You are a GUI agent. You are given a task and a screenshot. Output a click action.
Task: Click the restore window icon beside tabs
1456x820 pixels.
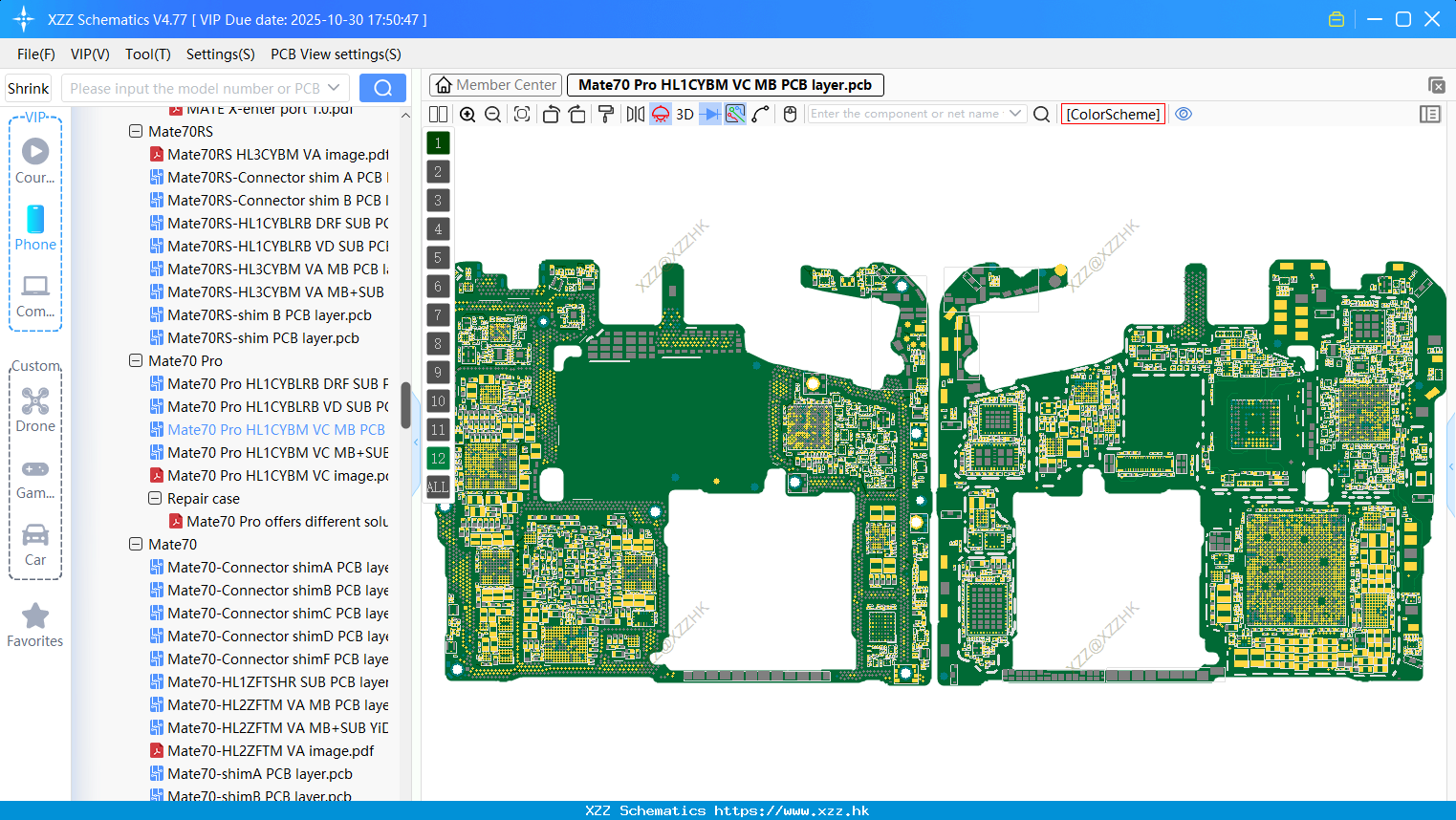coord(1436,85)
